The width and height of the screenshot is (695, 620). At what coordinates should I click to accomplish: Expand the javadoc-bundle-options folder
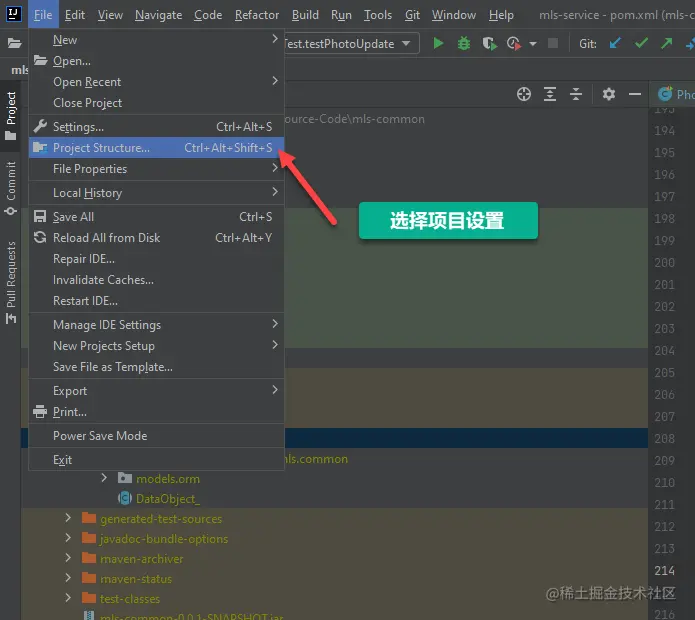click(68, 538)
